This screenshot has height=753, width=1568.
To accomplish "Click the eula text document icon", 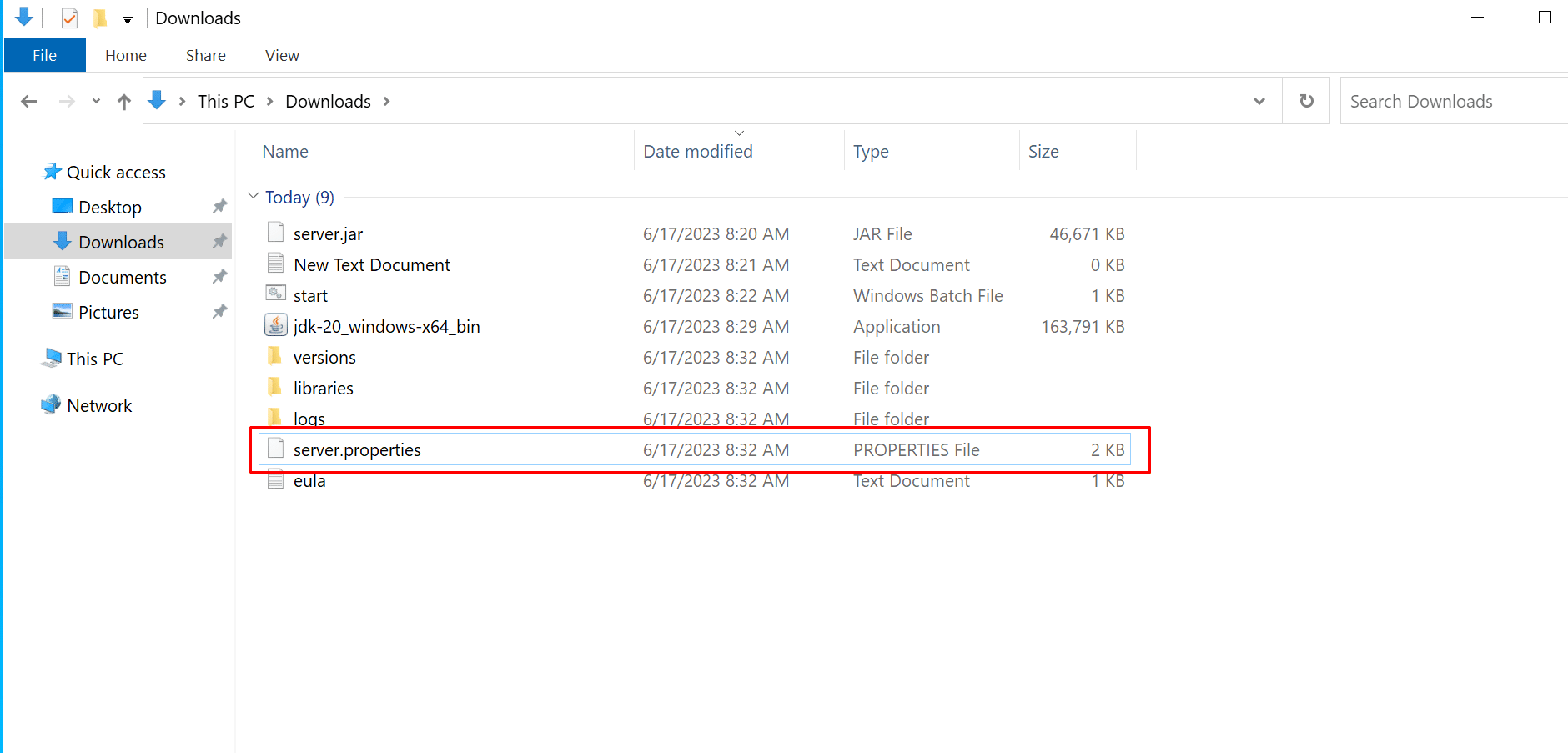I will click(x=276, y=481).
